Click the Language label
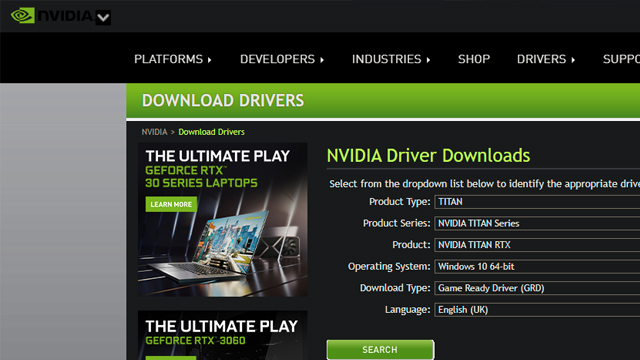This screenshot has width=640, height=360. click(x=407, y=310)
